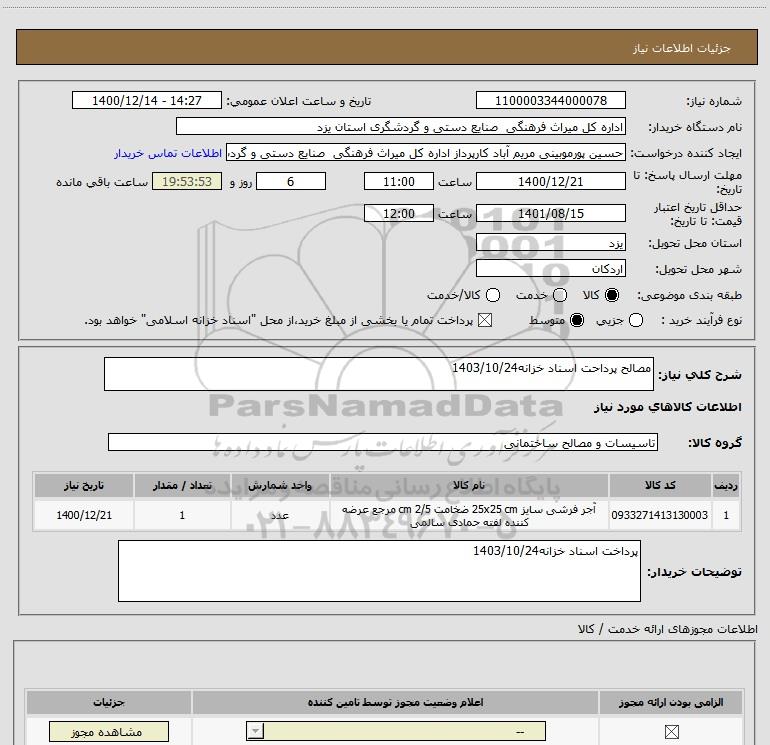The height and width of the screenshot is (745, 770).
Task: Click the general need description text box
Action: pos(379,374)
